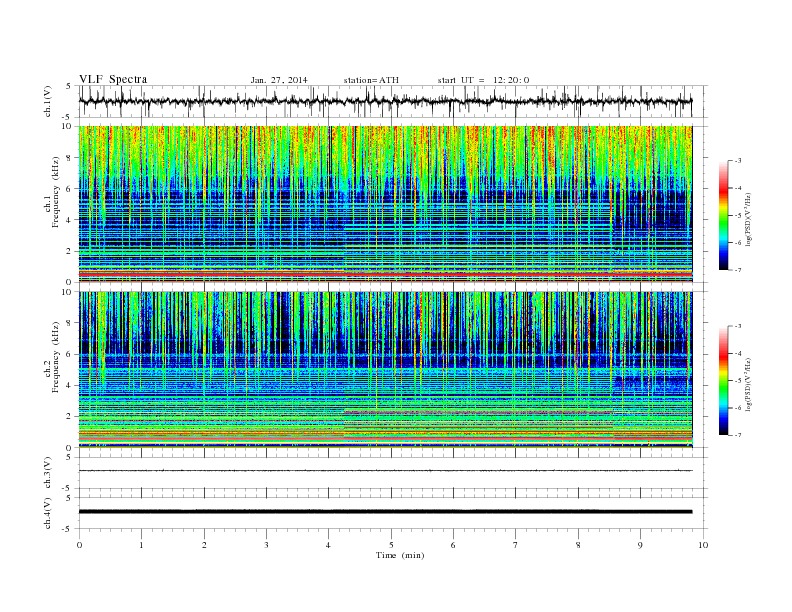Viewport: 792px width, 612px height.
Task: Click the "station=ATH" header label
Action: (371, 80)
